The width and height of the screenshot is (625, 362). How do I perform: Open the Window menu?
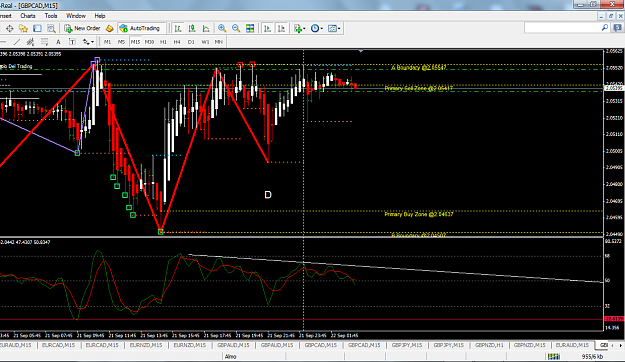tap(76, 16)
